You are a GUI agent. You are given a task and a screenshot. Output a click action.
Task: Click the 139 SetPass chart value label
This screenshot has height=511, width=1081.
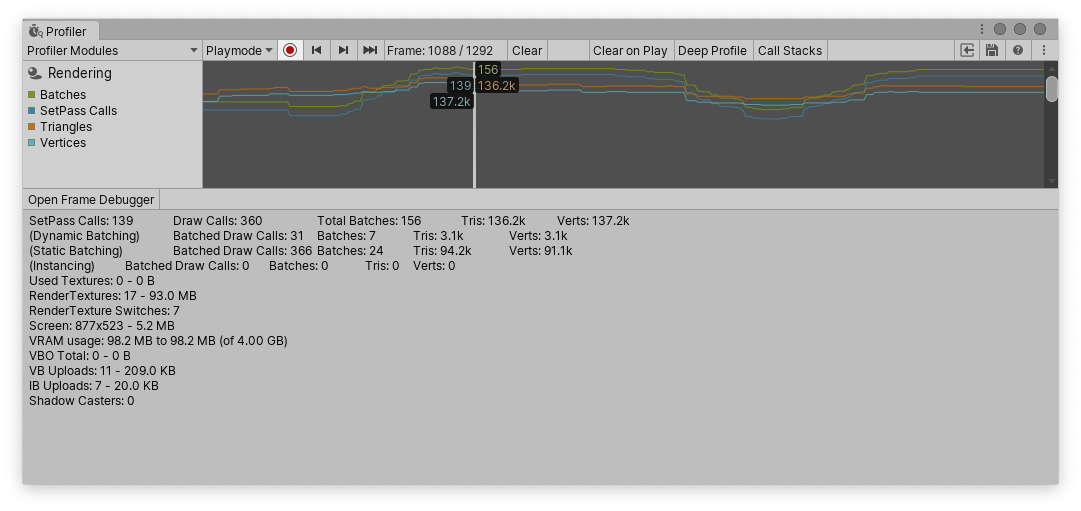tap(460, 86)
